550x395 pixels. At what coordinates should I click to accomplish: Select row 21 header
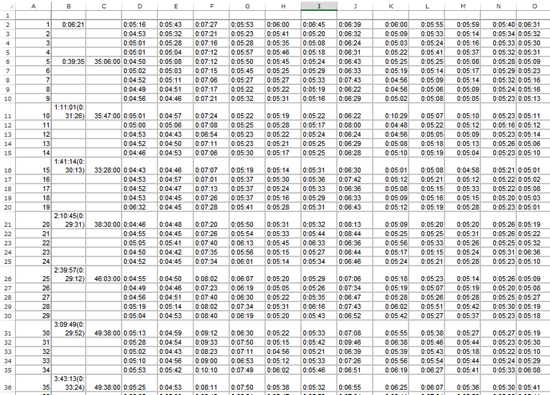8,221
